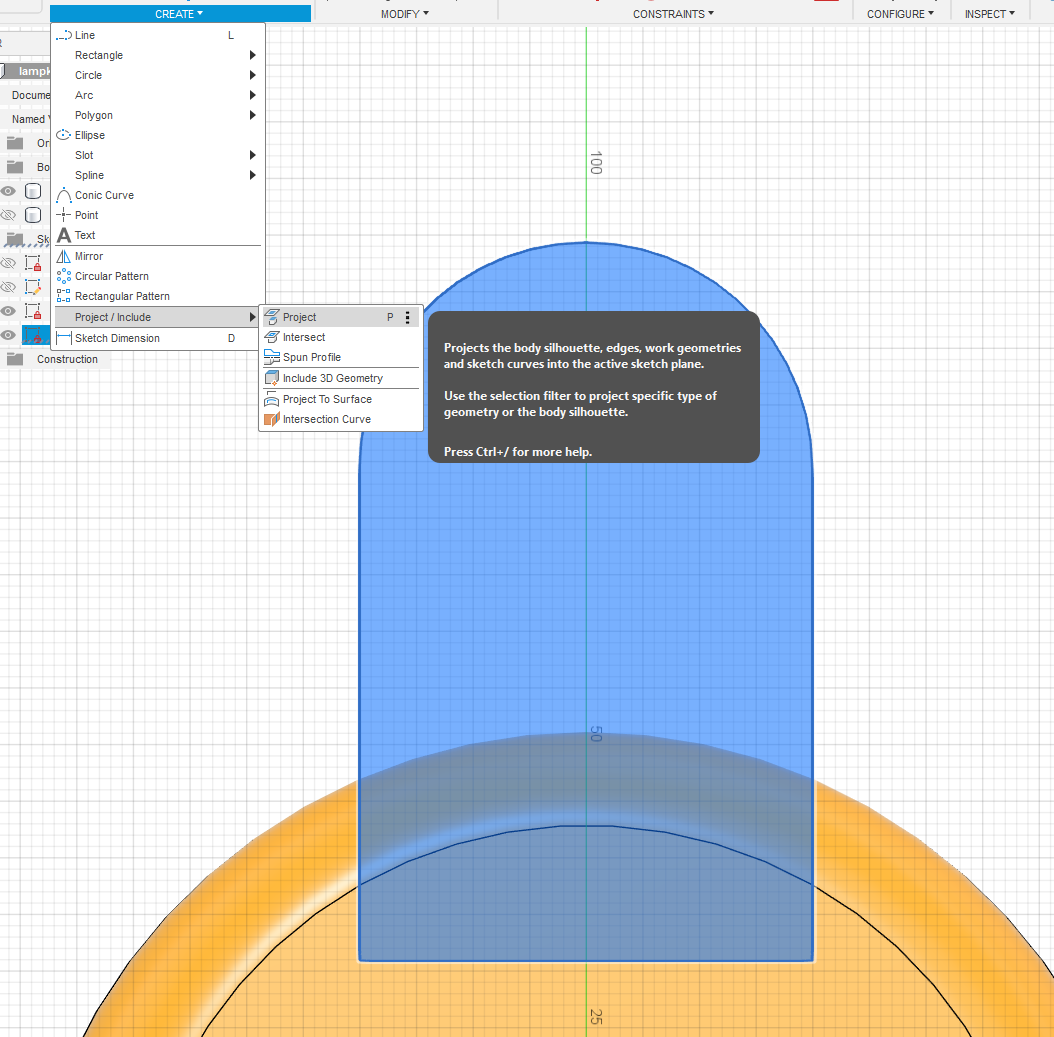
Task: Choose the Ellipse tool icon
Action: [x=64, y=135]
